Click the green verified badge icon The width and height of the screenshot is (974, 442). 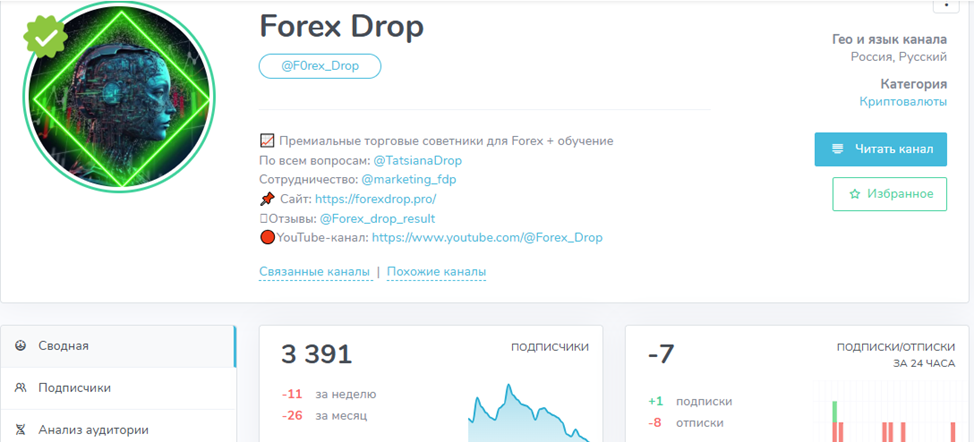(45, 37)
